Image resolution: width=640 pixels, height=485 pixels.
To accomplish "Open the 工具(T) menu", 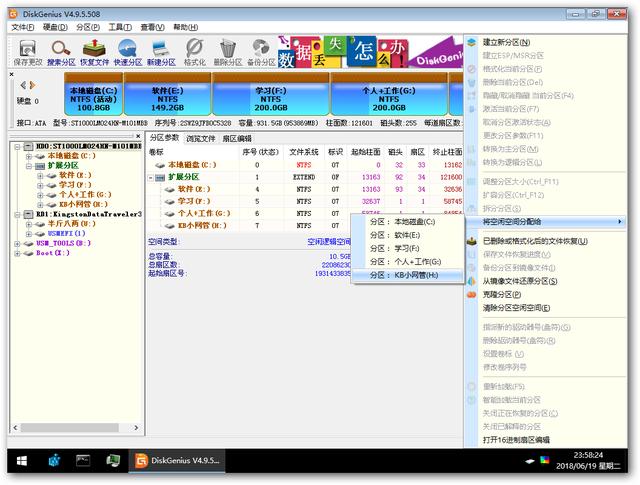I will pyautogui.click(x=119, y=27).
